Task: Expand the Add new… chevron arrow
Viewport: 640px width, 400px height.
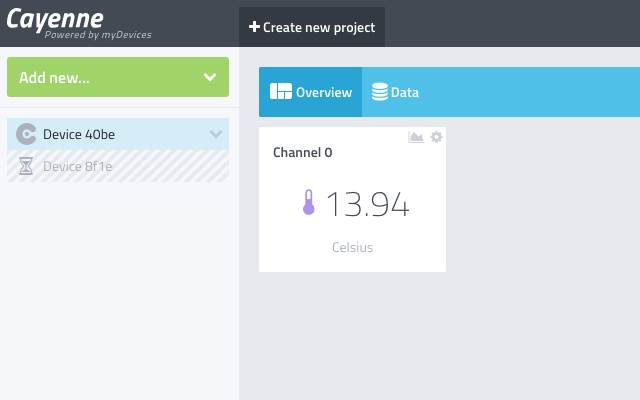Action: tap(210, 77)
